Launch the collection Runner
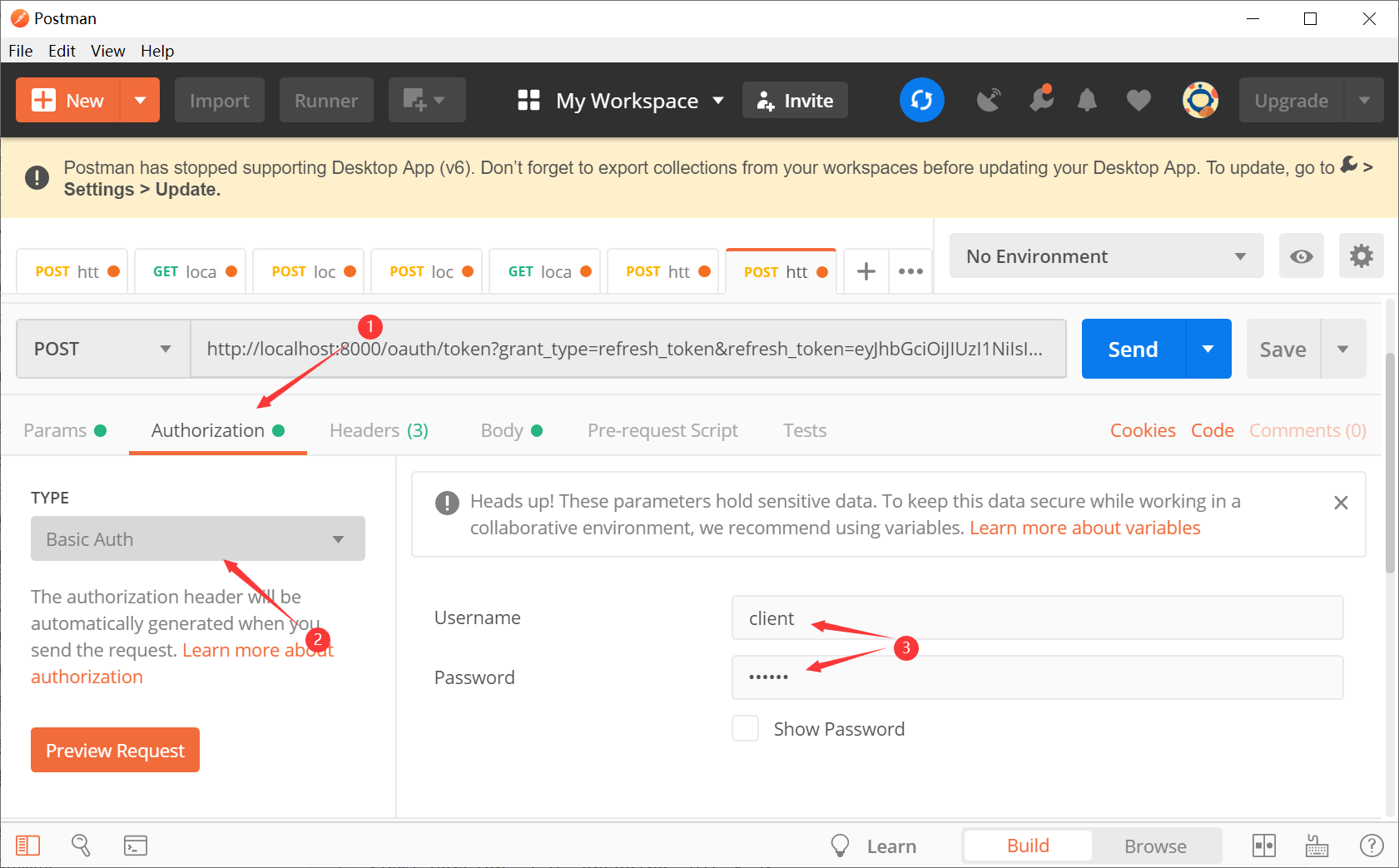 (x=326, y=101)
